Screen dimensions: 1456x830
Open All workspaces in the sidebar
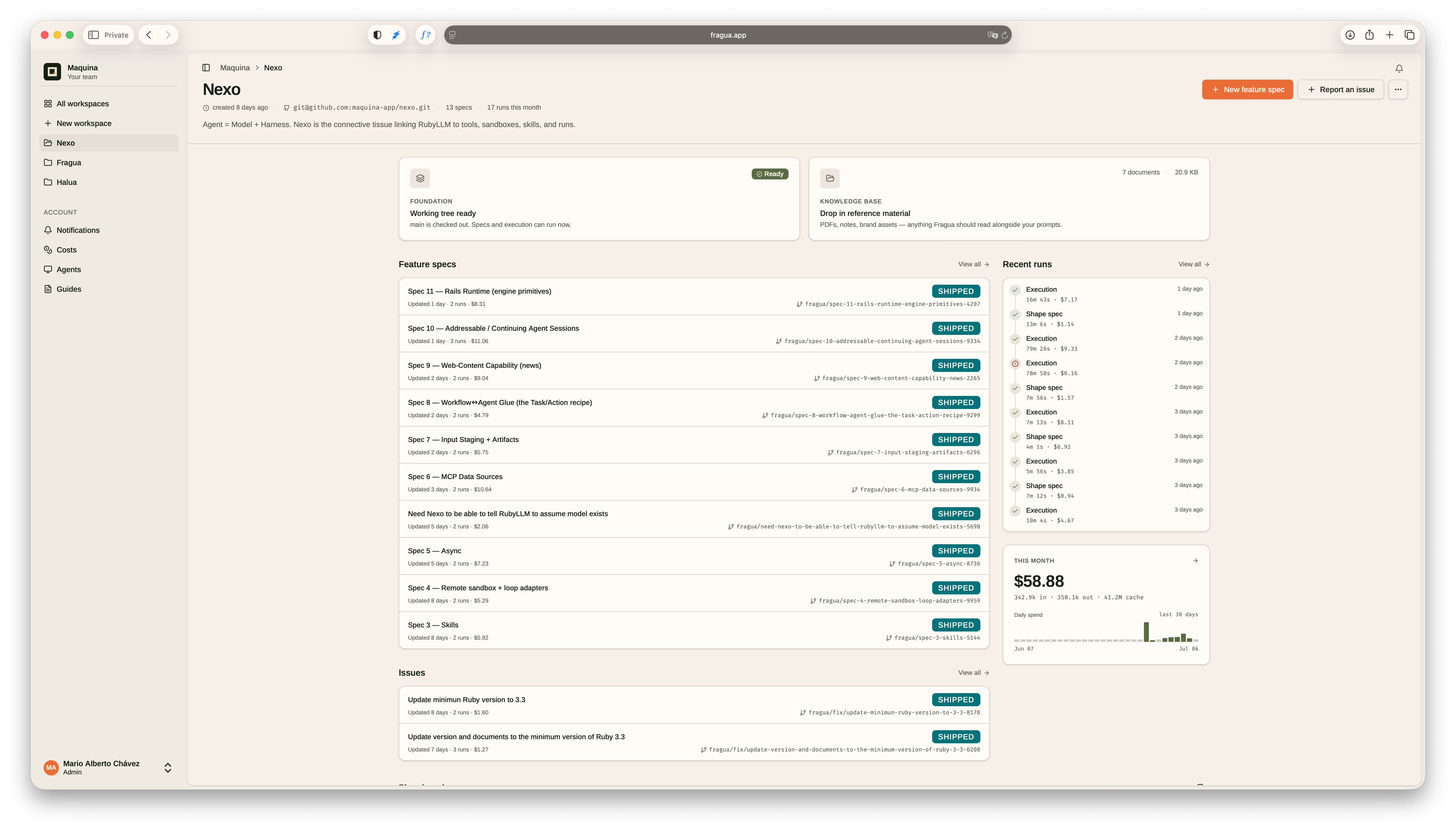point(109,104)
